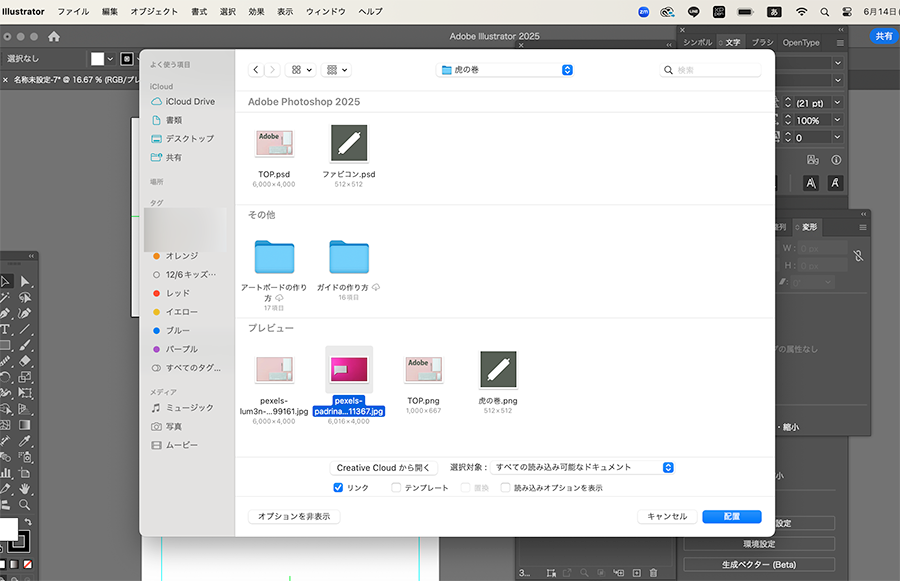900x581 pixels.
Task: Select the Hand tool
Action: pyautogui.click(x=25, y=489)
